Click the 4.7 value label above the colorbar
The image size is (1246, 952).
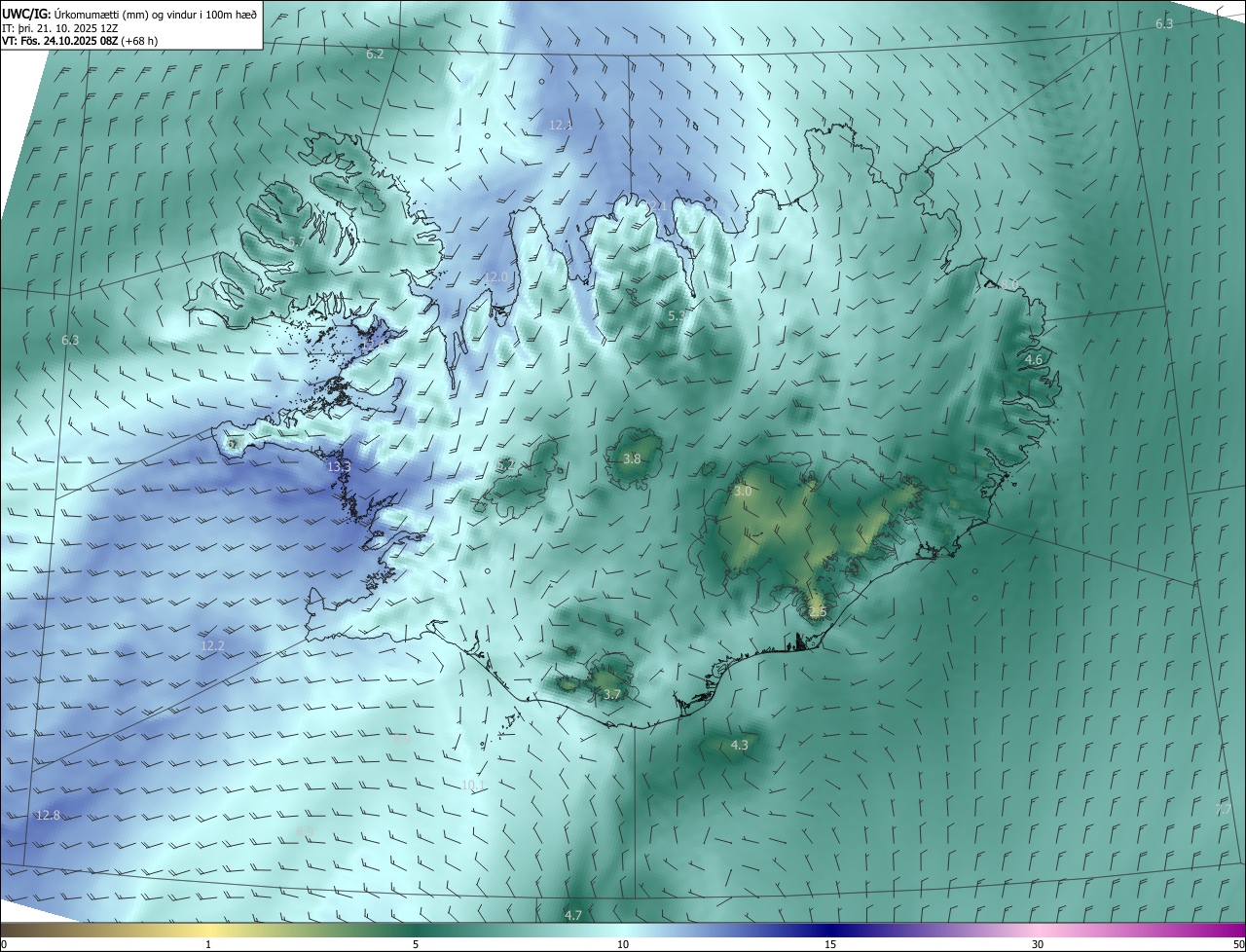point(573,915)
